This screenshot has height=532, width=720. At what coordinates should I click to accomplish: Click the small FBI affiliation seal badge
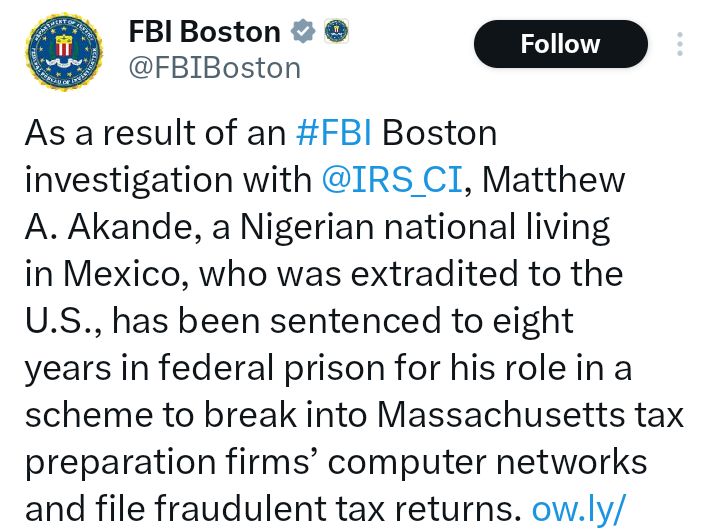(x=336, y=32)
